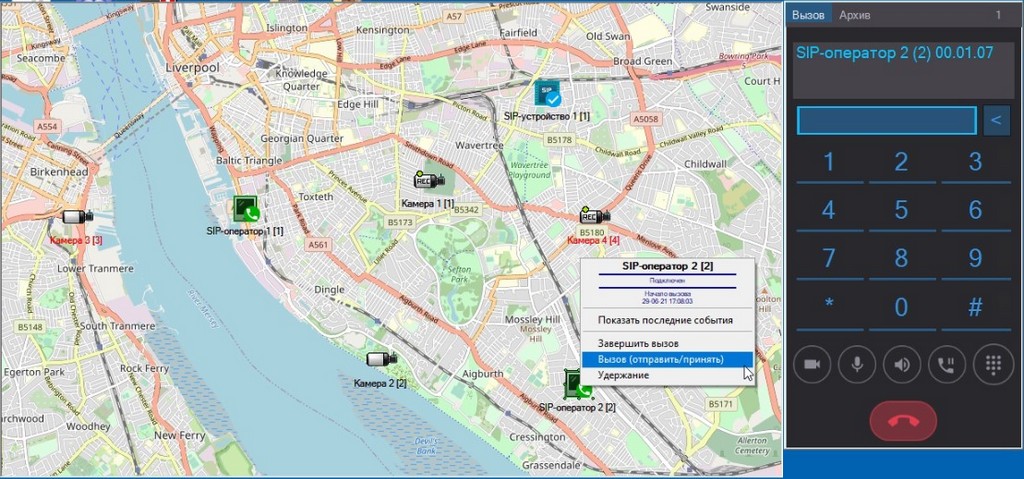Click the backspace '<' button by number field

(995, 121)
